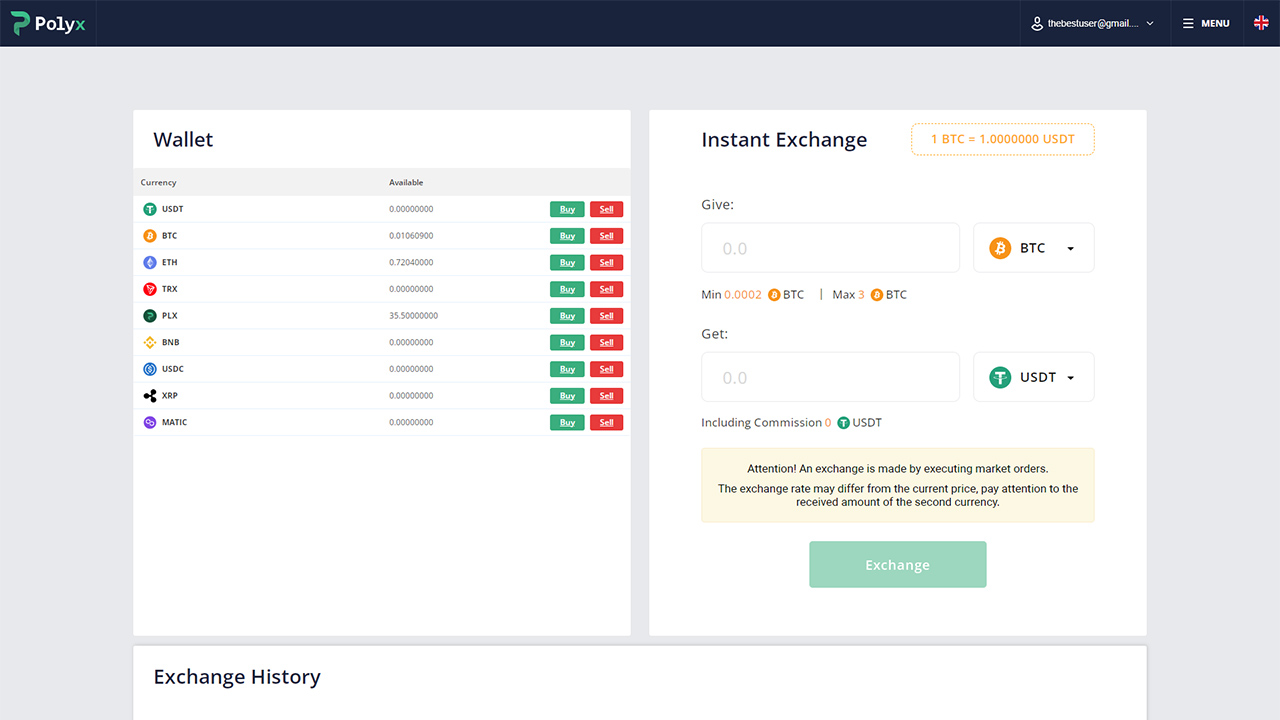This screenshot has height=720, width=1280.
Task: Click the USDC coin icon in wallet
Action: pyautogui.click(x=150, y=369)
